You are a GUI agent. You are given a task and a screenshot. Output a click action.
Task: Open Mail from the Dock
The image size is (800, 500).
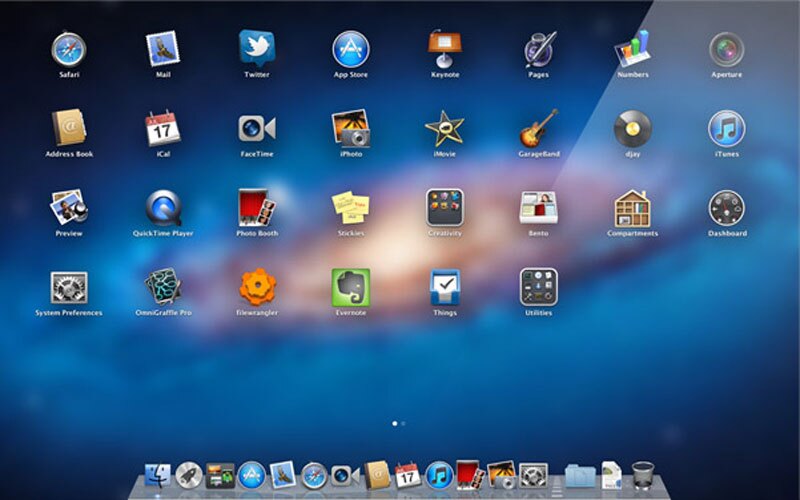click(x=283, y=475)
